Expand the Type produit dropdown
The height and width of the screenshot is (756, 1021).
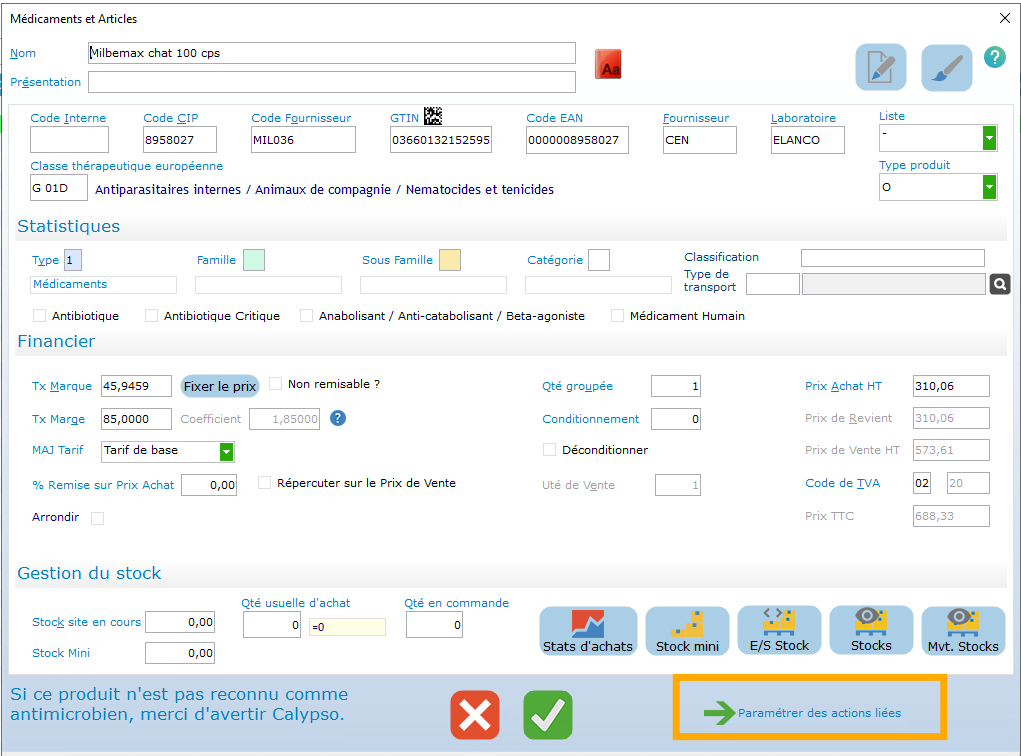click(989, 188)
